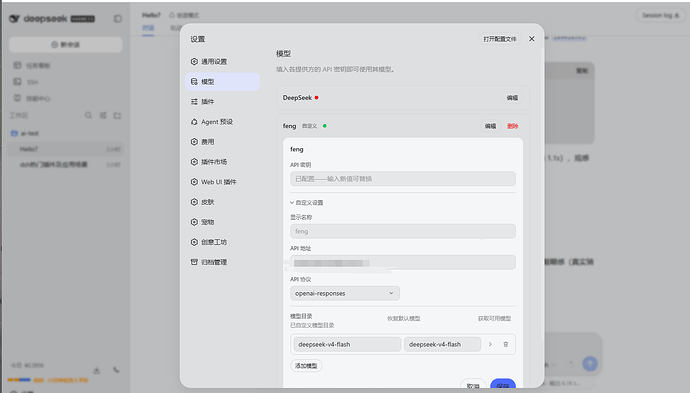The height and width of the screenshot is (393, 690).
Task: Click the new folder icon in workspace header
Action: click(117, 115)
